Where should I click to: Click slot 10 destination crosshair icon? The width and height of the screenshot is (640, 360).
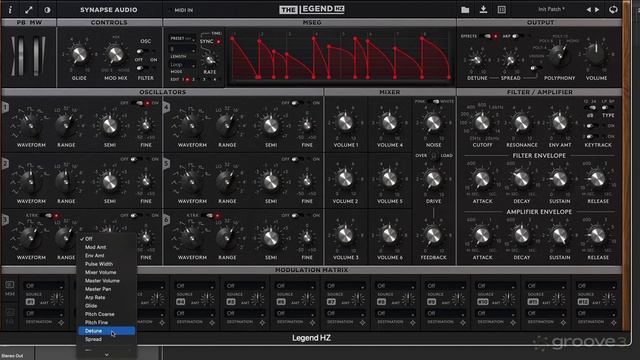513,322
